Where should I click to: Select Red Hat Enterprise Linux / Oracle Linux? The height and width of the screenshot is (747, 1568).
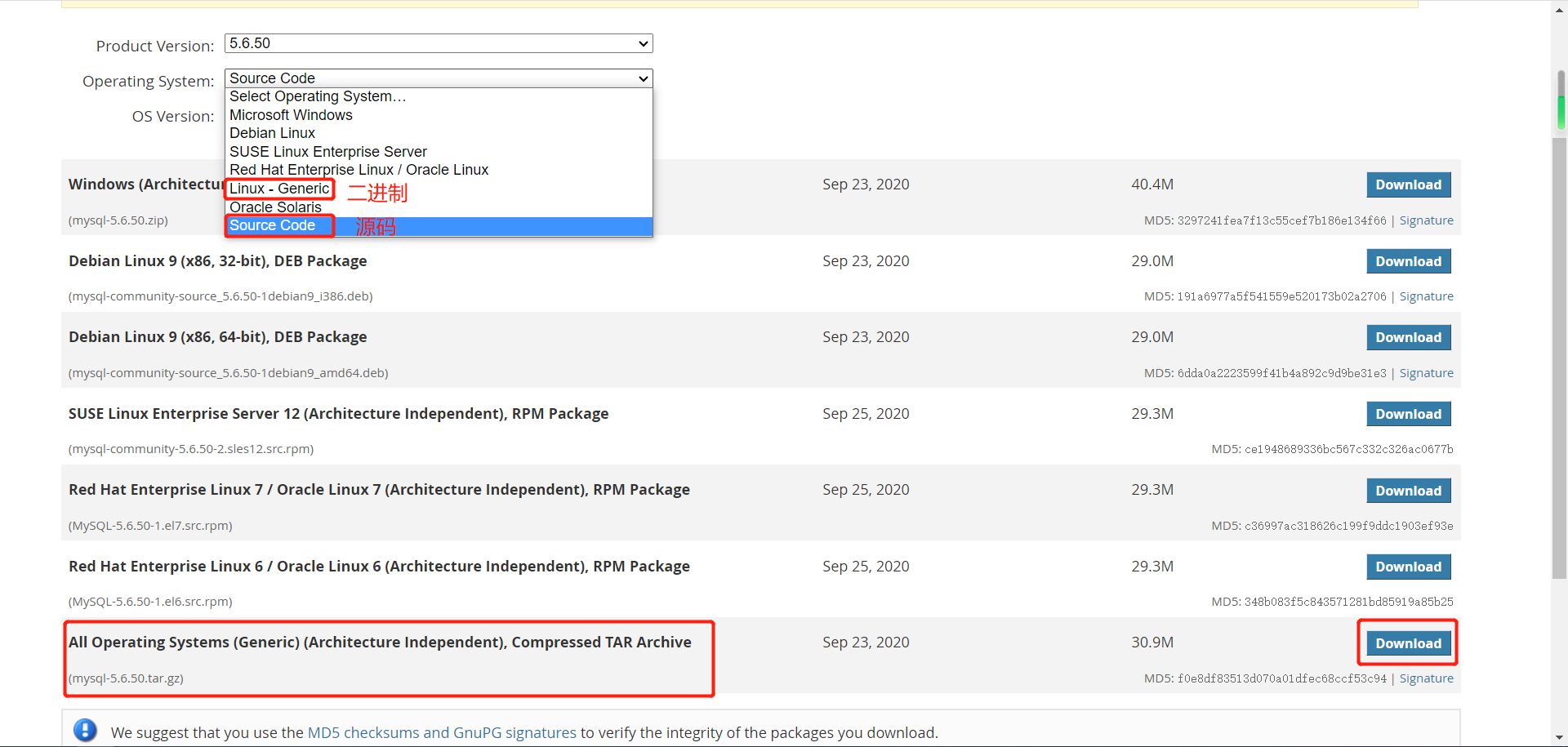(439, 170)
